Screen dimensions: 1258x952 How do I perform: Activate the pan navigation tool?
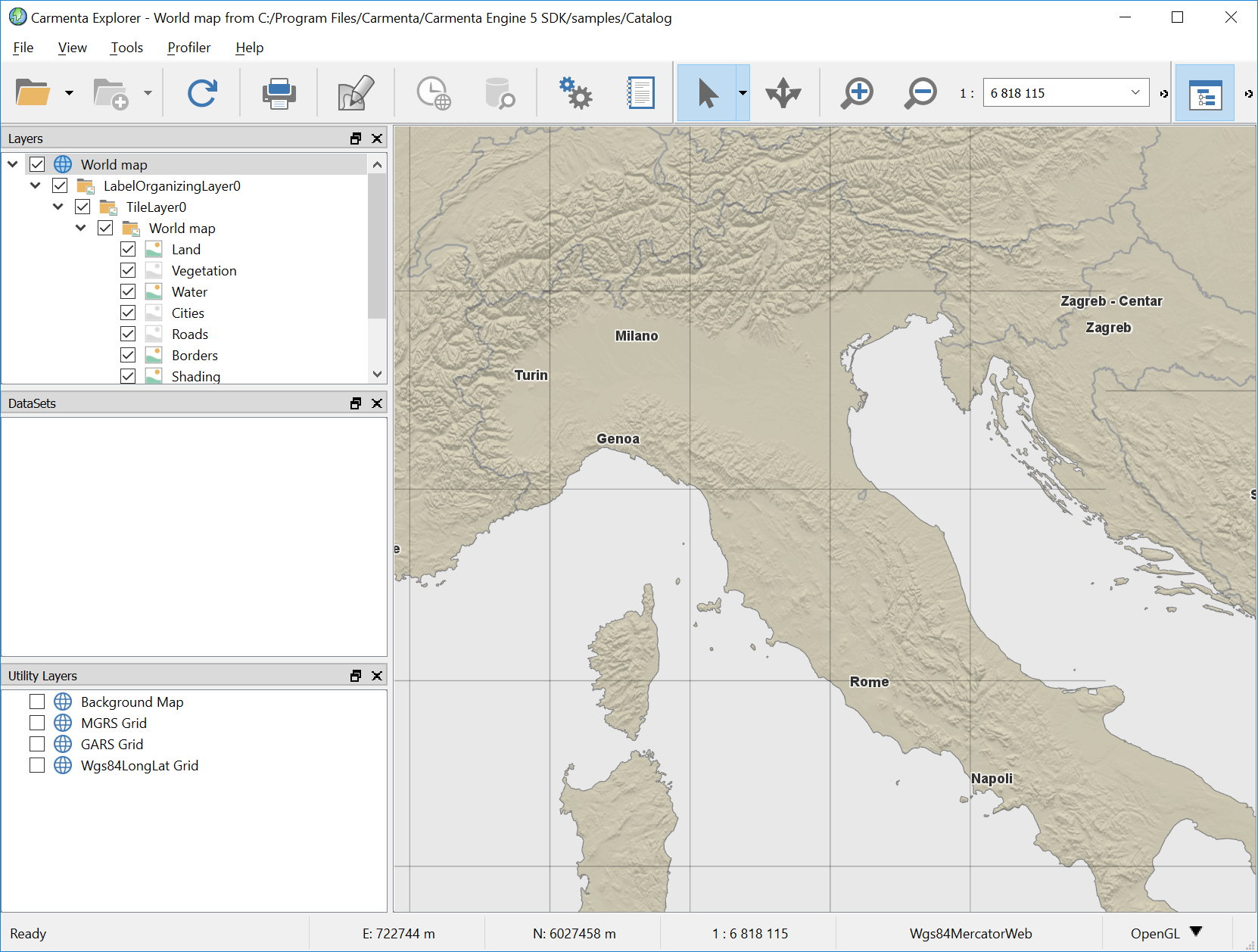(783, 93)
